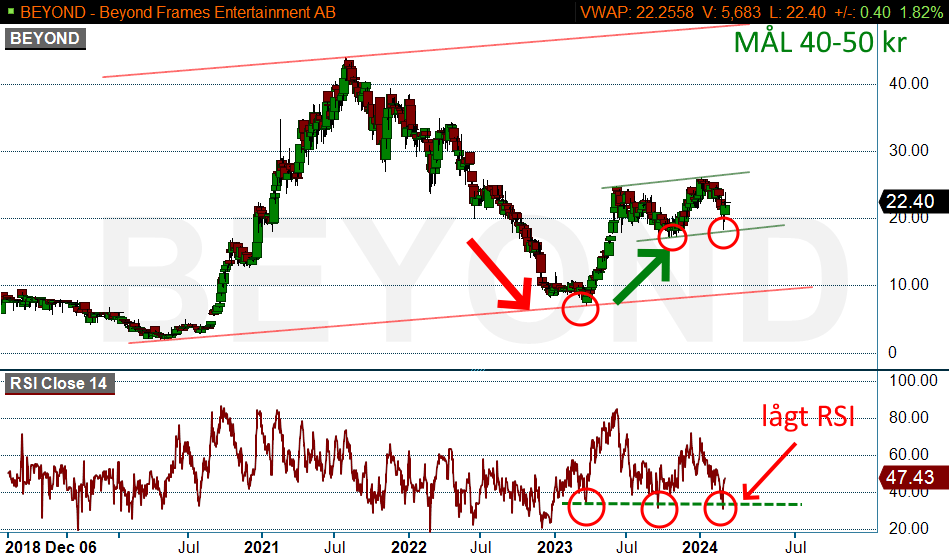Screen dimensions: 949x560
Task: Click the last 'Jul' label after 2024
Action: [x=795, y=547]
